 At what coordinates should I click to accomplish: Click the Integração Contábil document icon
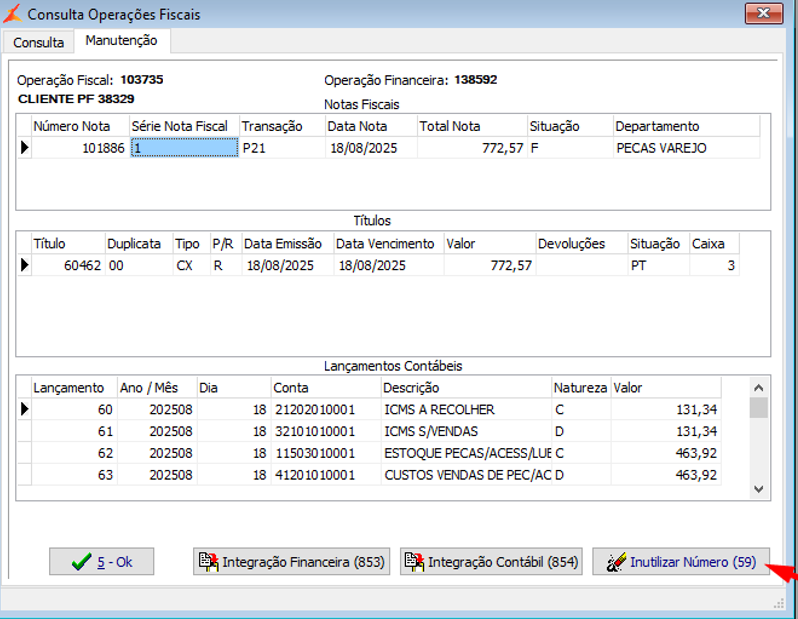414,562
